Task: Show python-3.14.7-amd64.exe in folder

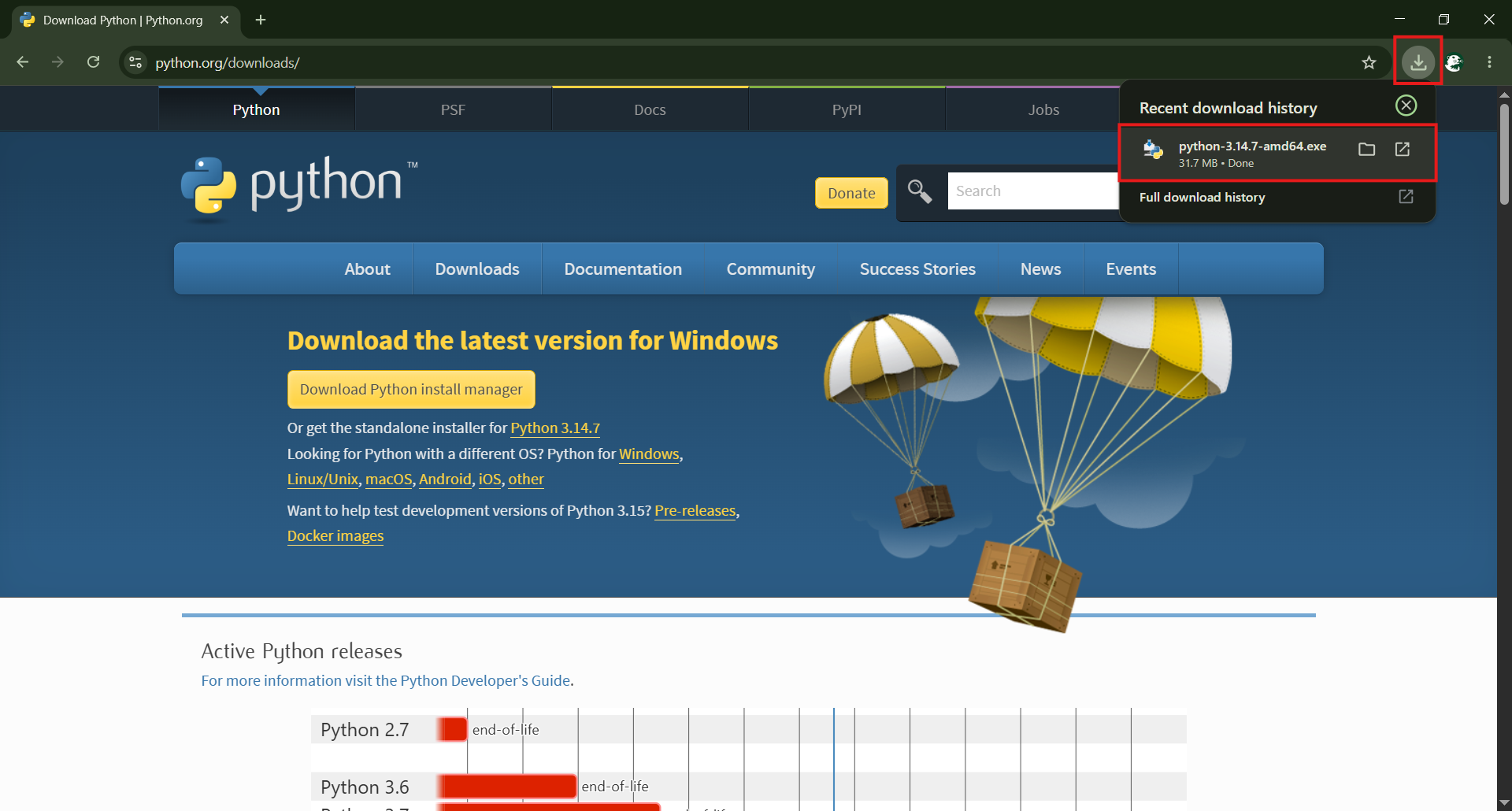Action: pyautogui.click(x=1366, y=149)
